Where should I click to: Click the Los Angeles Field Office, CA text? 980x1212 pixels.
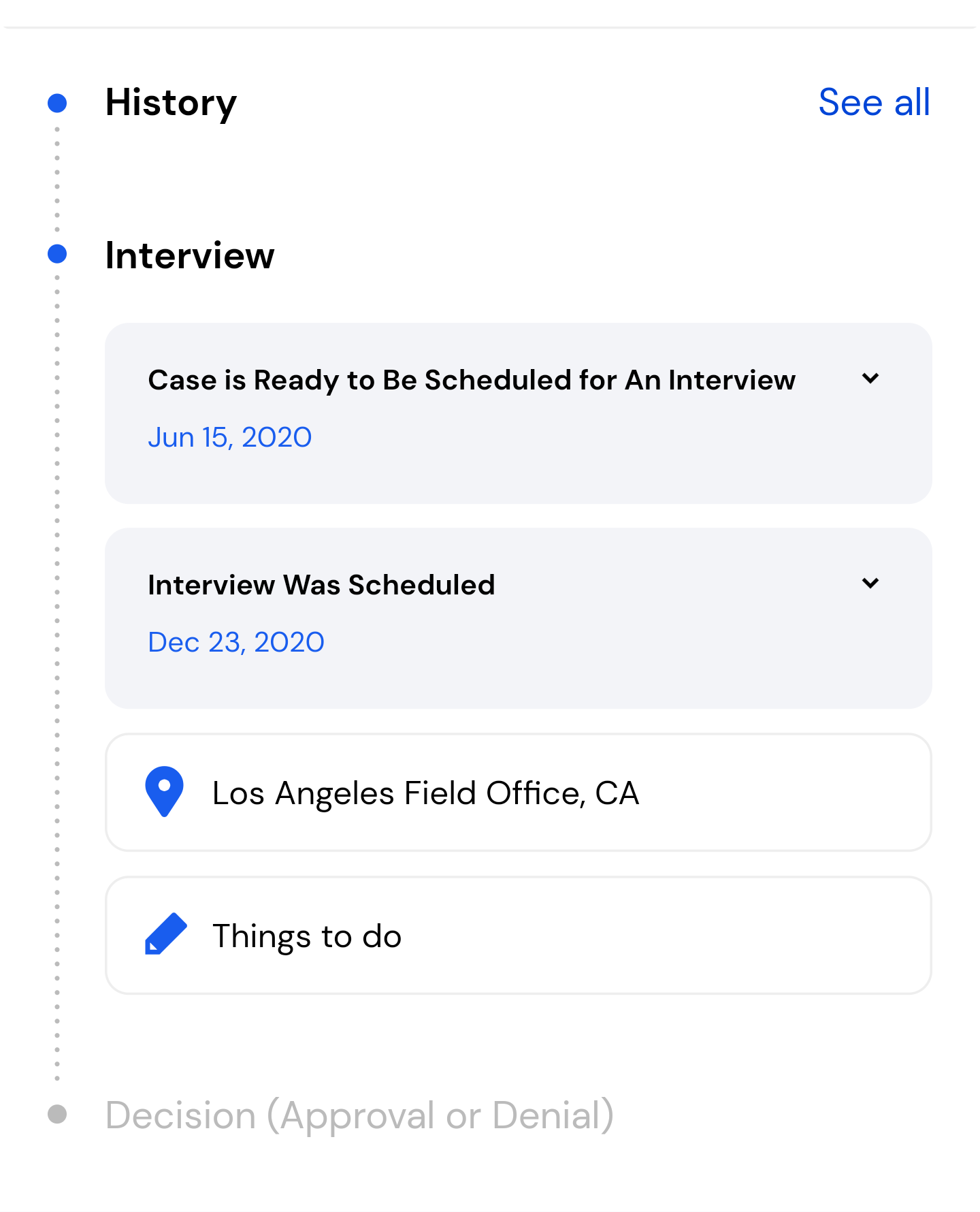[425, 793]
